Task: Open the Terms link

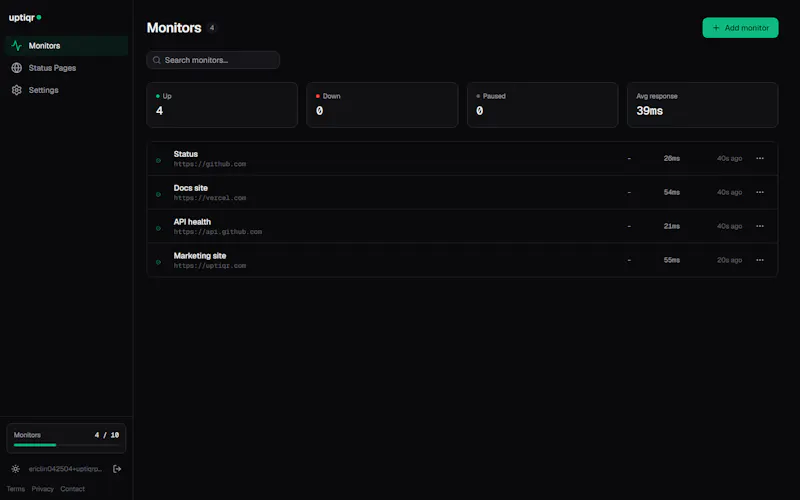Action: (16, 489)
